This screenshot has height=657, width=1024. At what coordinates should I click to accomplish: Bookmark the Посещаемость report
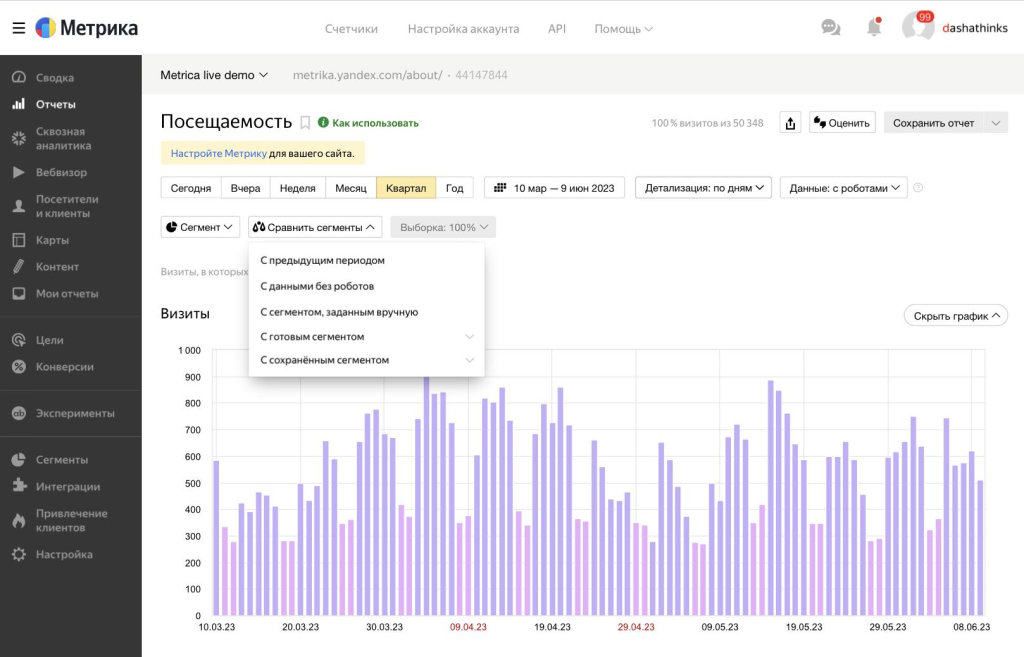[x=305, y=122]
